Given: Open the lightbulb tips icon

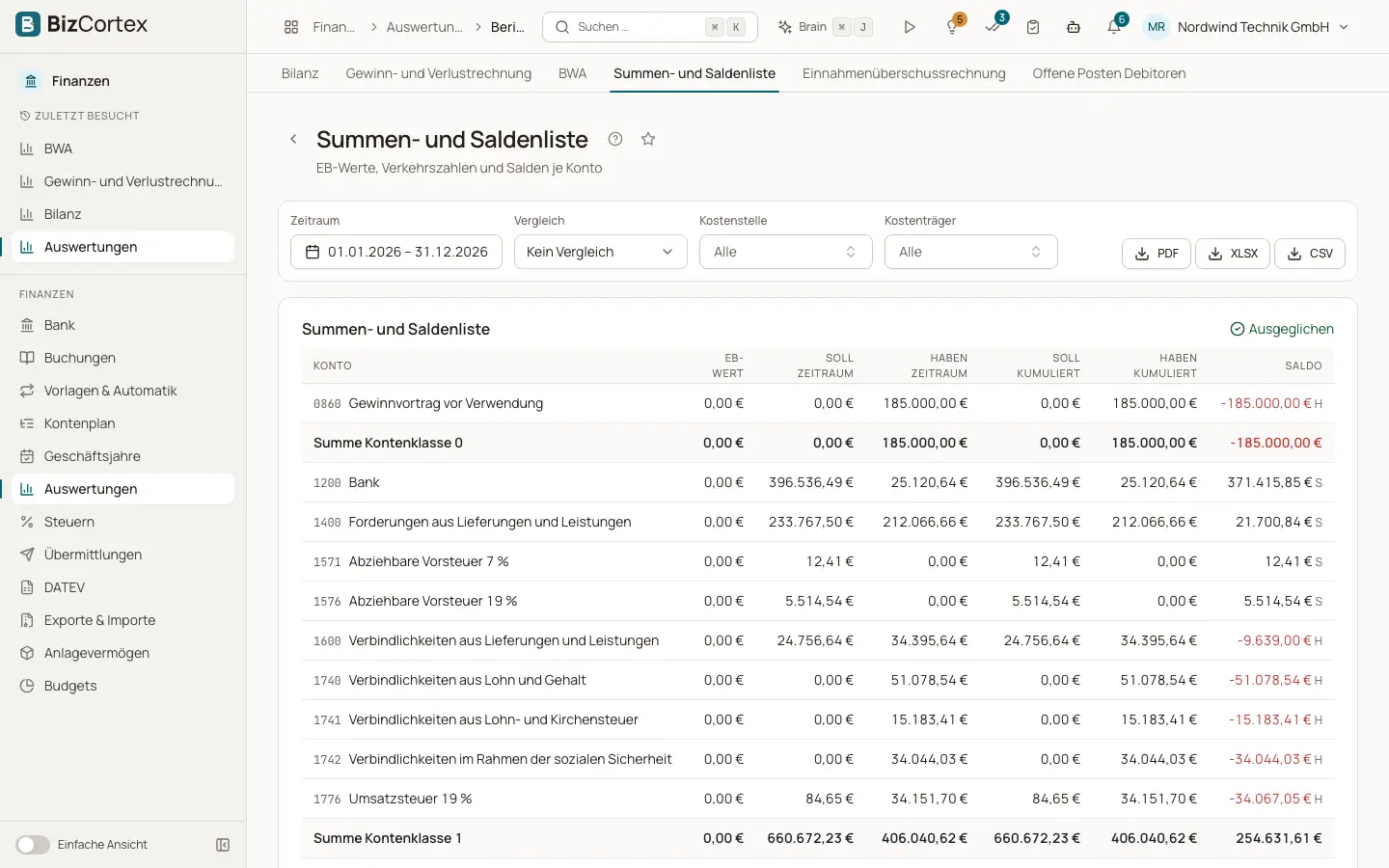Looking at the screenshot, I should click(x=952, y=27).
